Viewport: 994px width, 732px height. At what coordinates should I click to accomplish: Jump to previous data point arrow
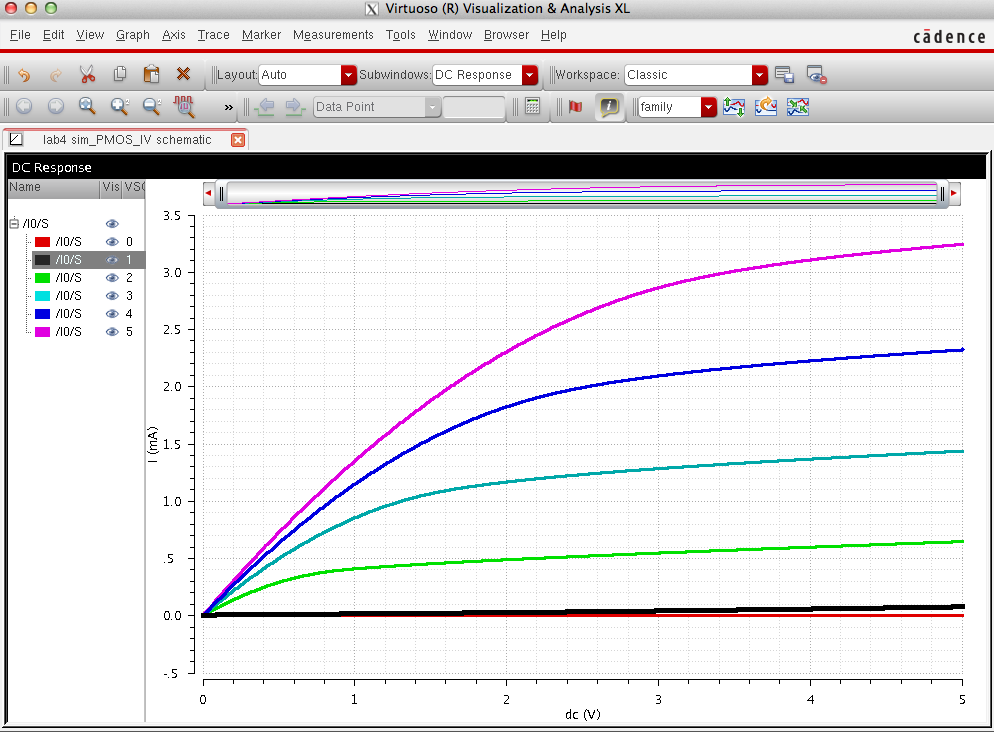click(x=266, y=106)
